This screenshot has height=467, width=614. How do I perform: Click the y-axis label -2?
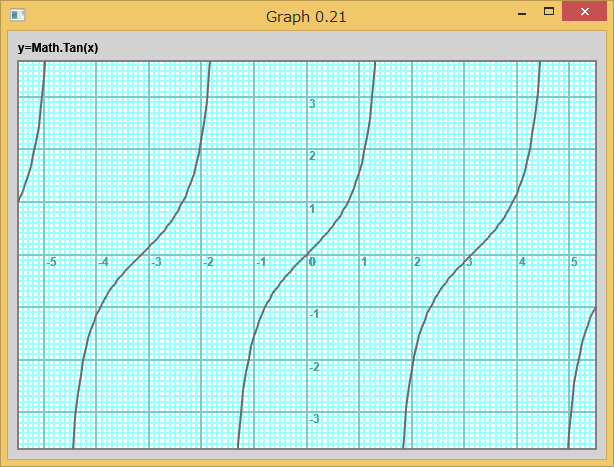(314, 367)
